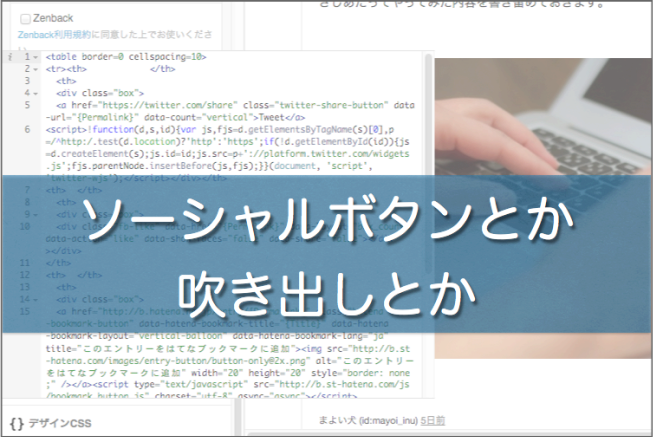The width and height of the screenshot is (653, 437).
Task: Collapse code fold arrow on line 2
Action: (x=36, y=69)
